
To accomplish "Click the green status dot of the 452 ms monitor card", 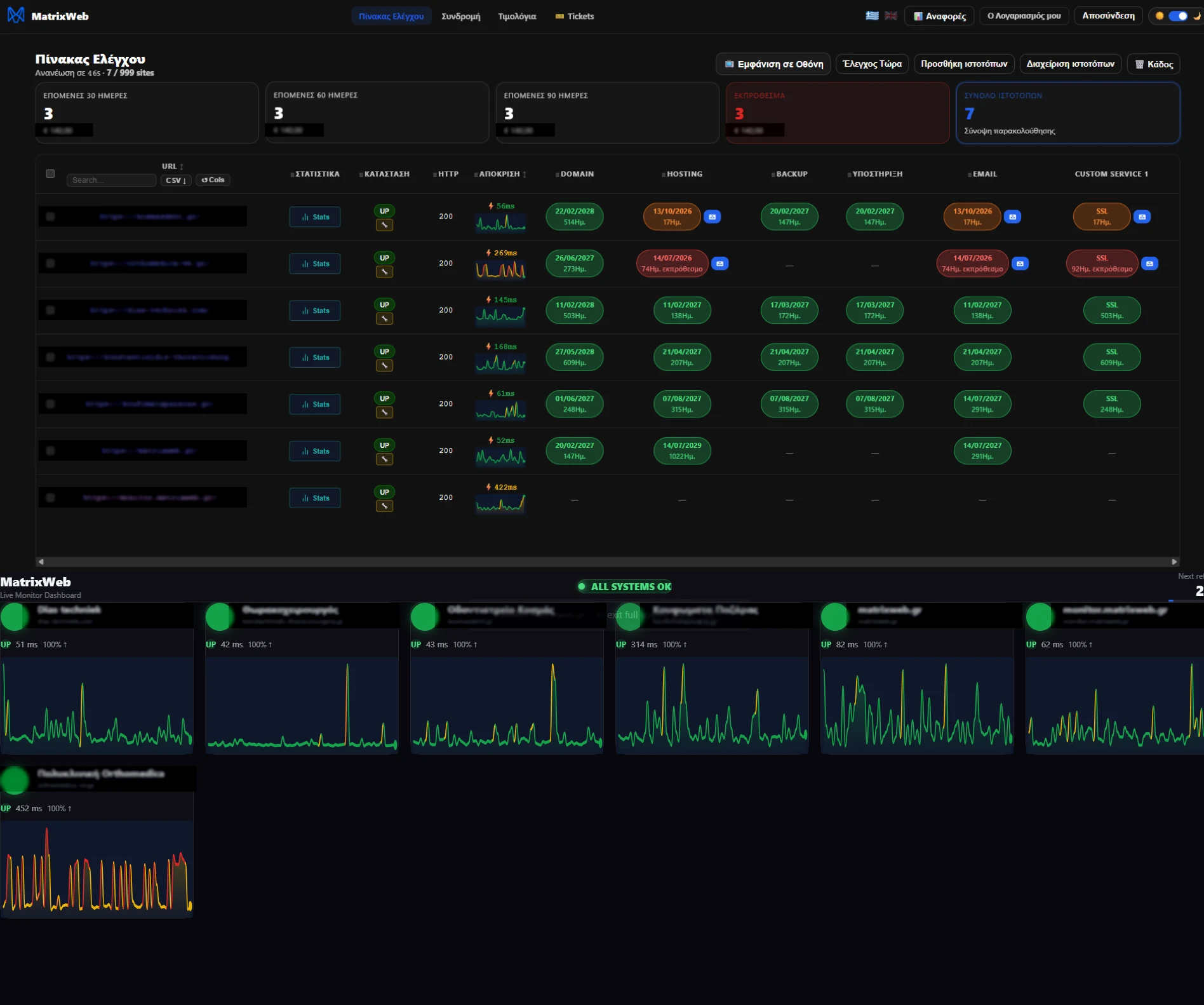I will pyautogui.click(x=15, y=780).
